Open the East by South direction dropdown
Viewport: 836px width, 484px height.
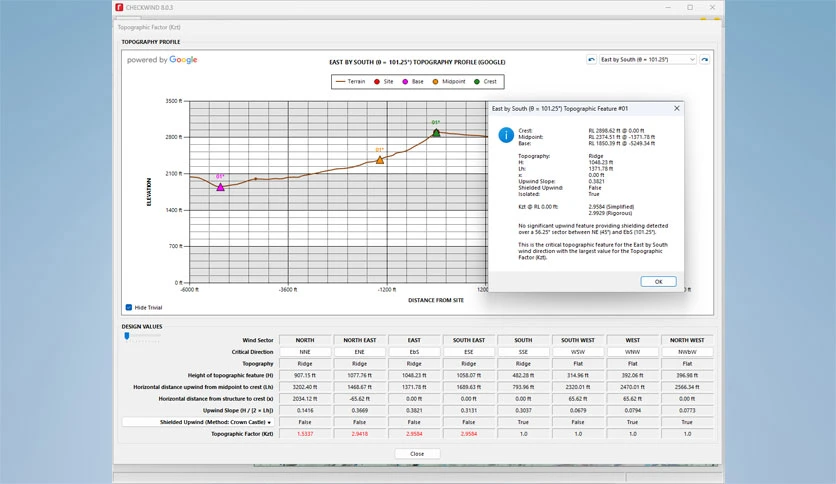click(x=648, y=60)
